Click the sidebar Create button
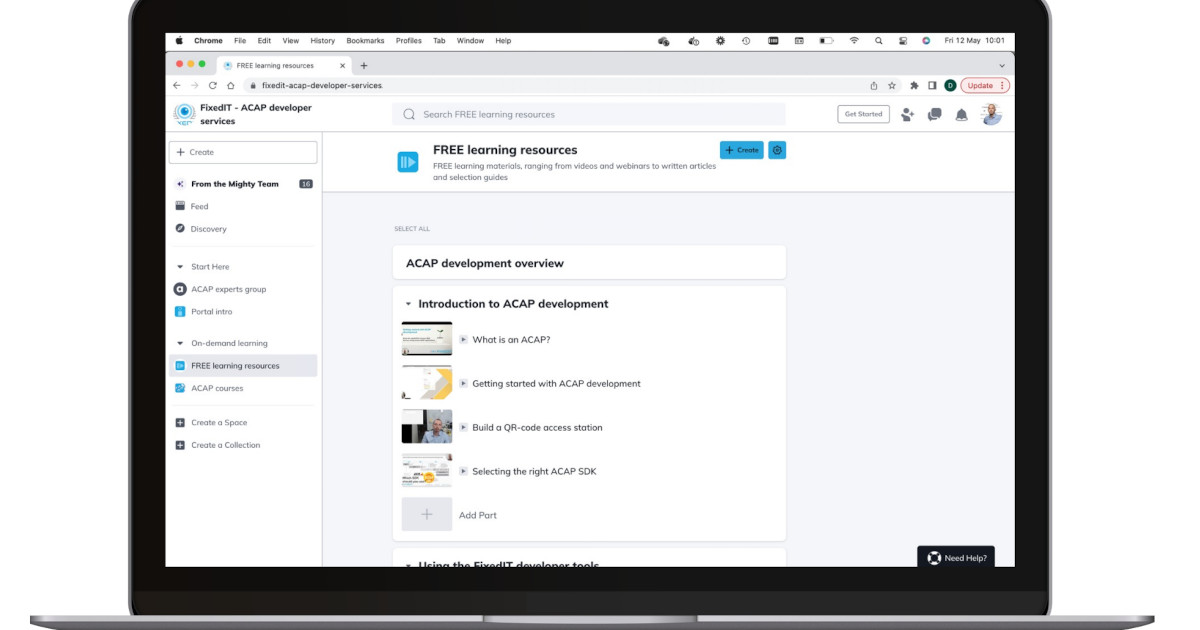The width and height of the screenshot is (1200, 630). point(243,152)
